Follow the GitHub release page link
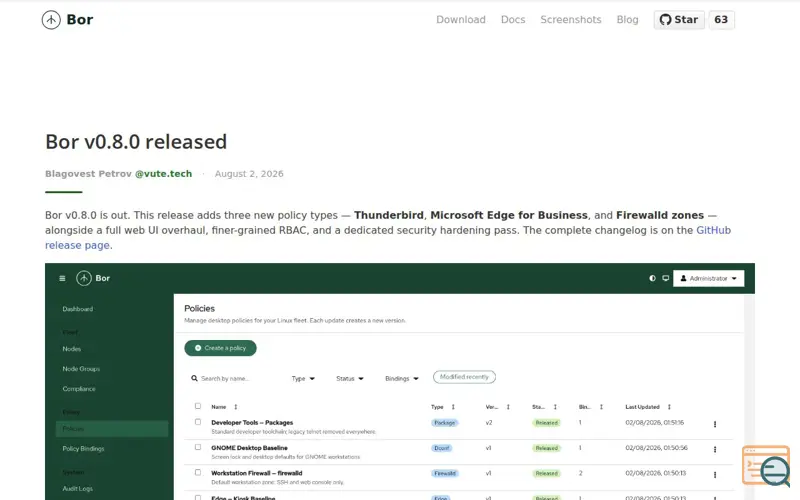800x500 pixels. [x=388, y=238]
